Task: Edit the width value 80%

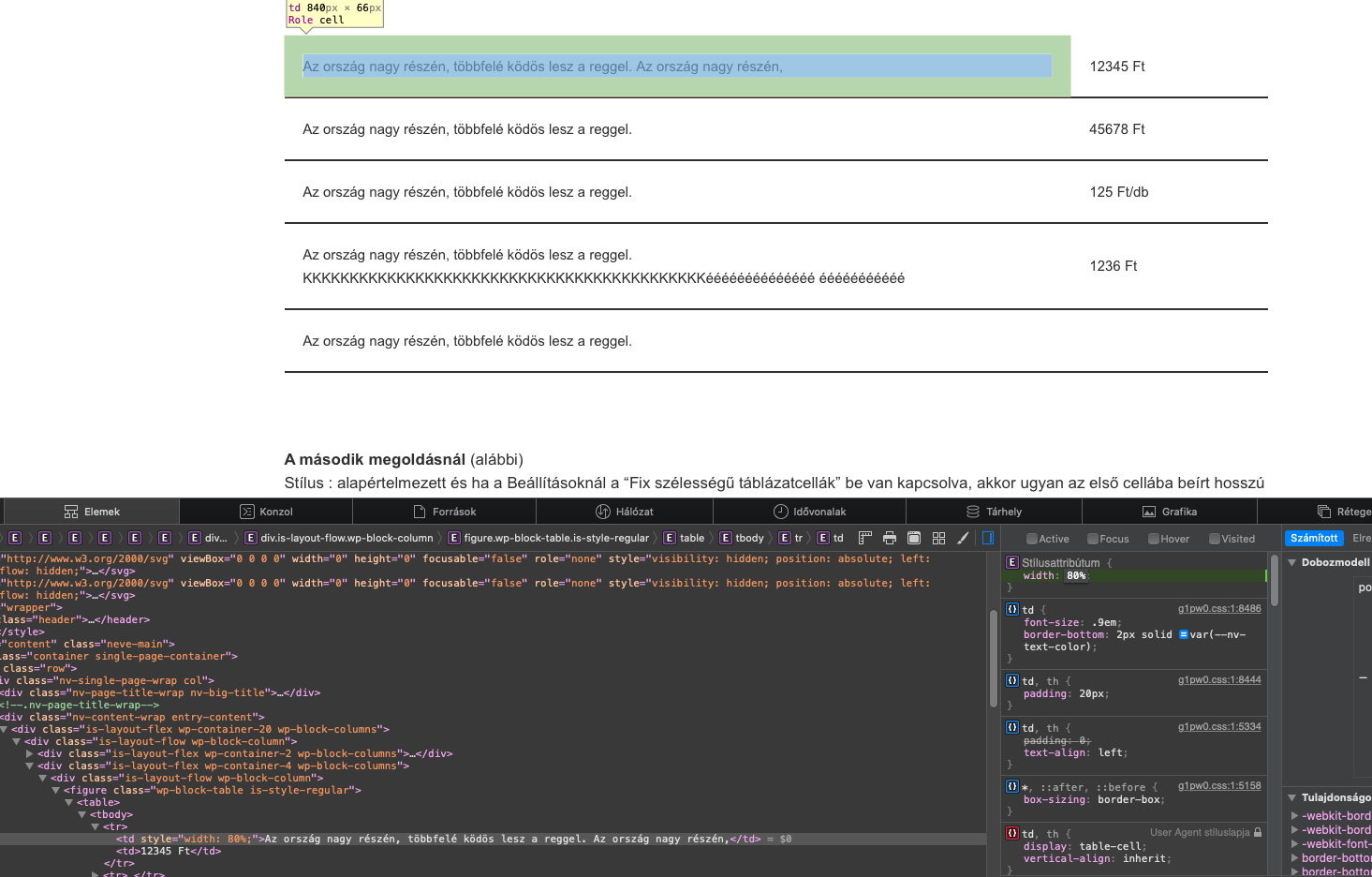Action: coord(1076,575)
